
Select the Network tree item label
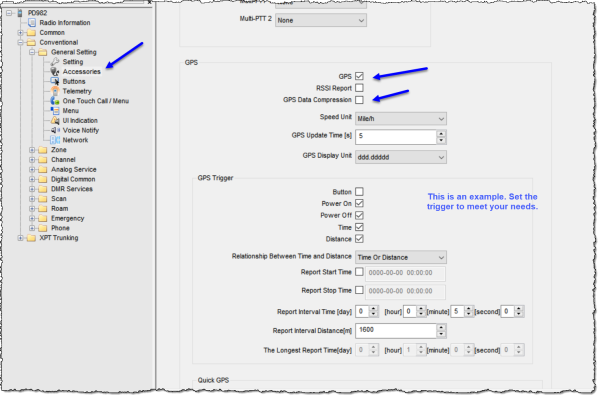(75, 140)
